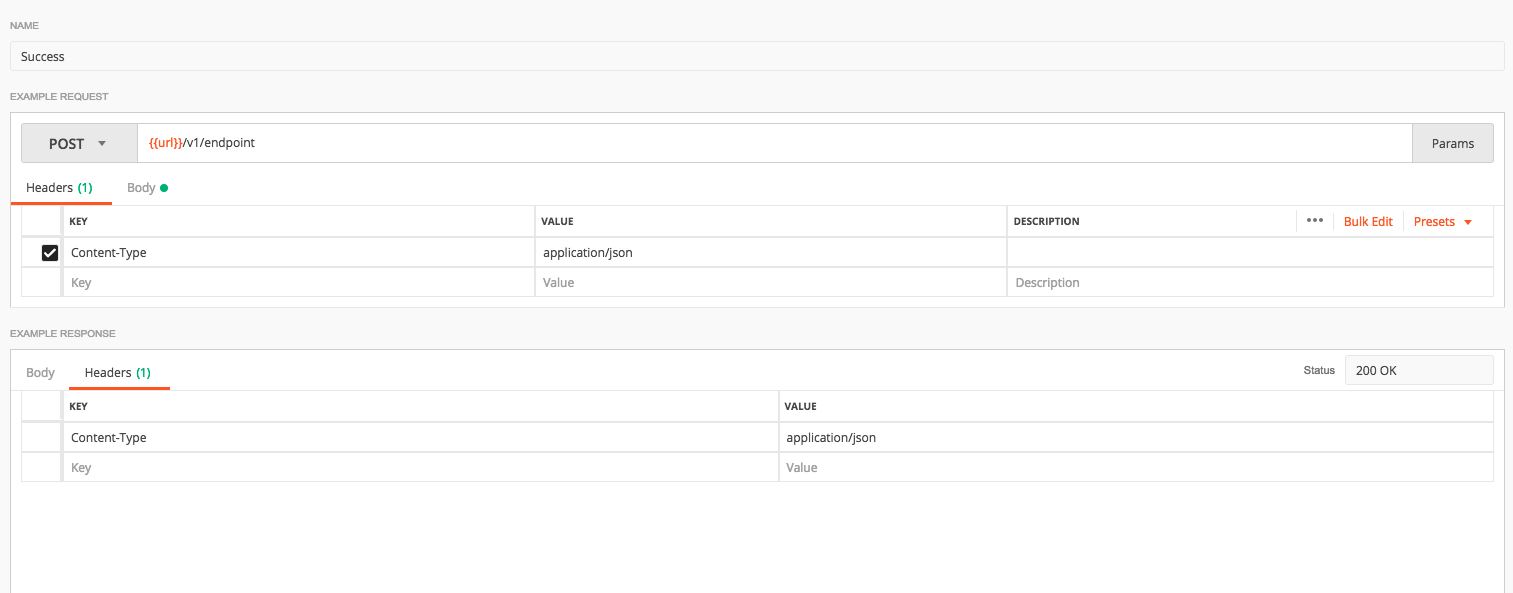Switch to the Body tab in example response
This screenshot has height=593, width=1513.
[40, 372]
